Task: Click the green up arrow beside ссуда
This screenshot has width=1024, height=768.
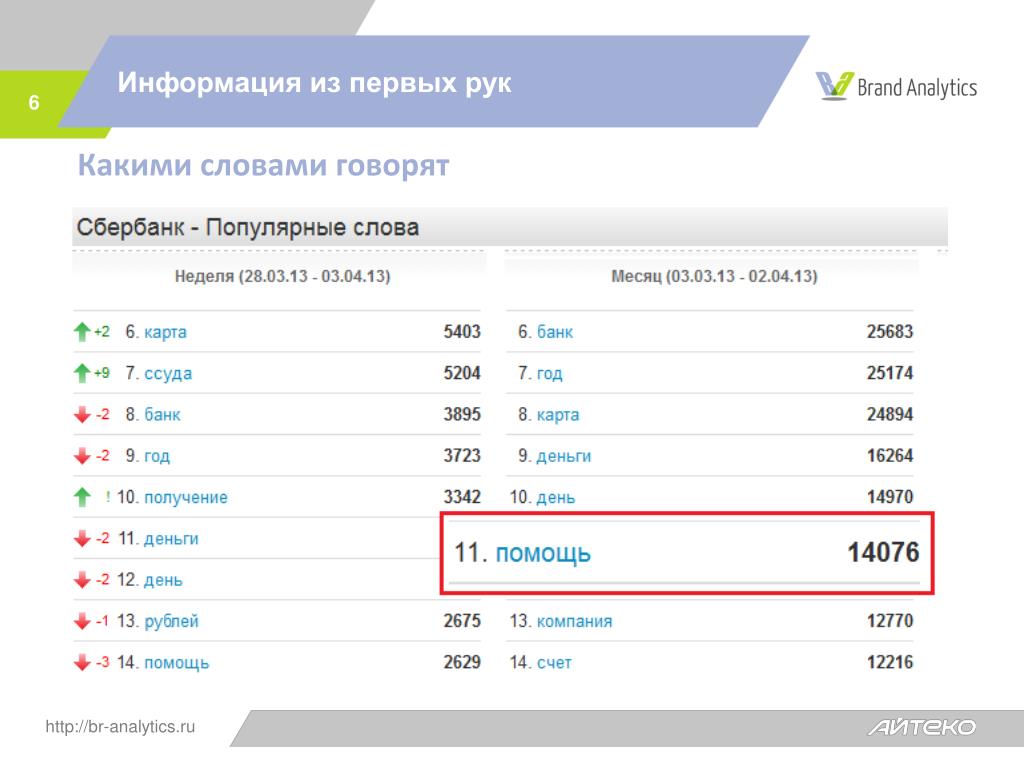Action: pyautogui.click(x=82, y=373)
